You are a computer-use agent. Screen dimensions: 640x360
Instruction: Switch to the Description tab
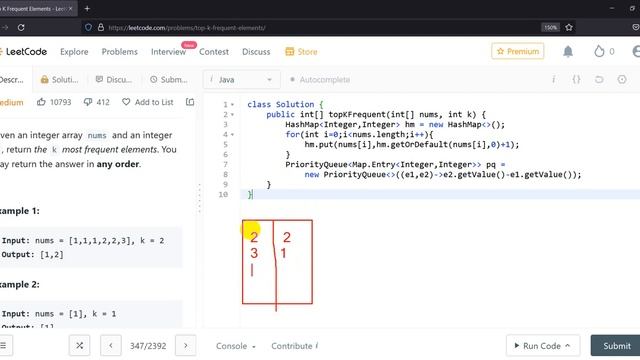coord(11,80)
